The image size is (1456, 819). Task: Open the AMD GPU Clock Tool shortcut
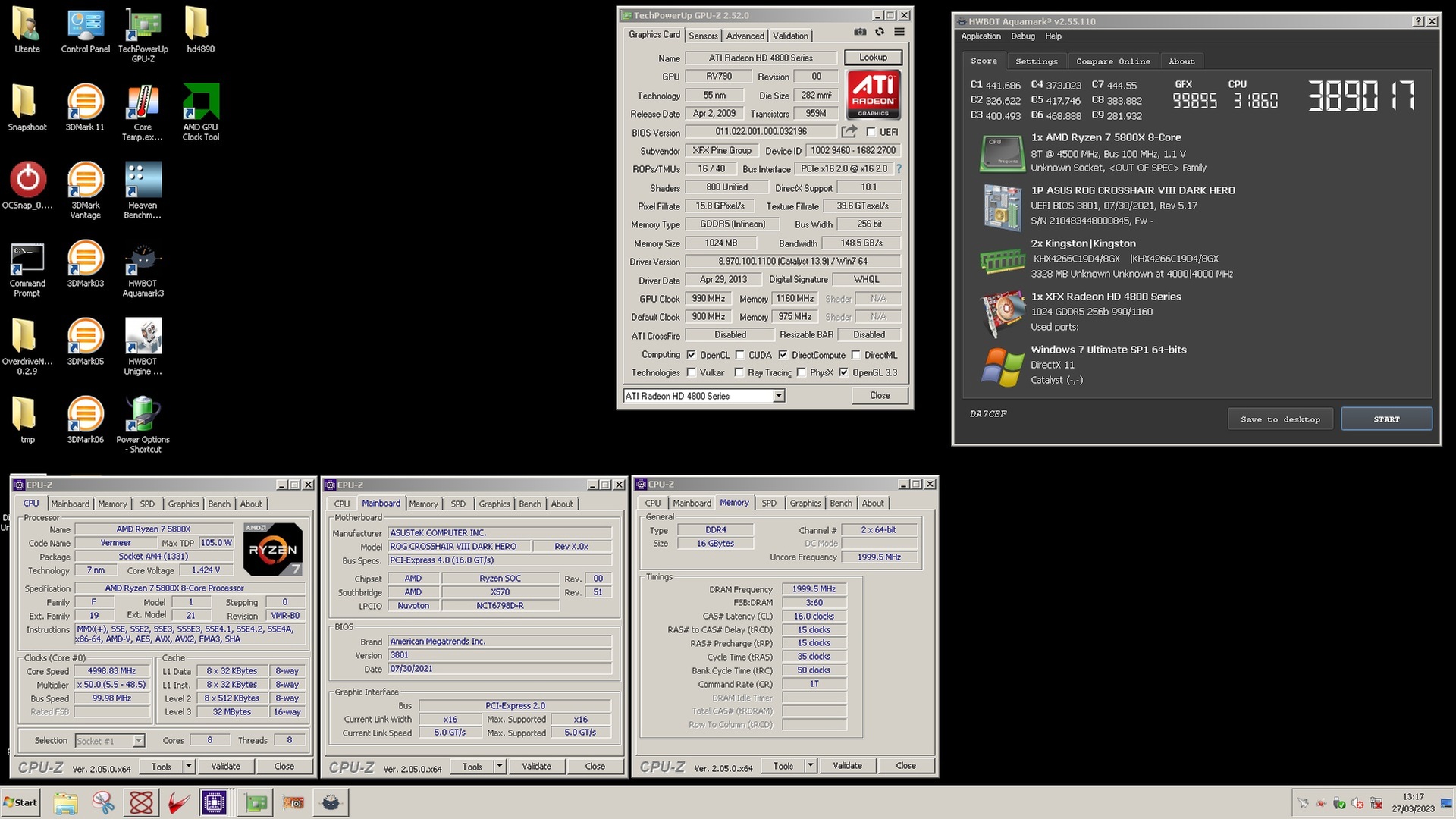click(x=201, y=112)
